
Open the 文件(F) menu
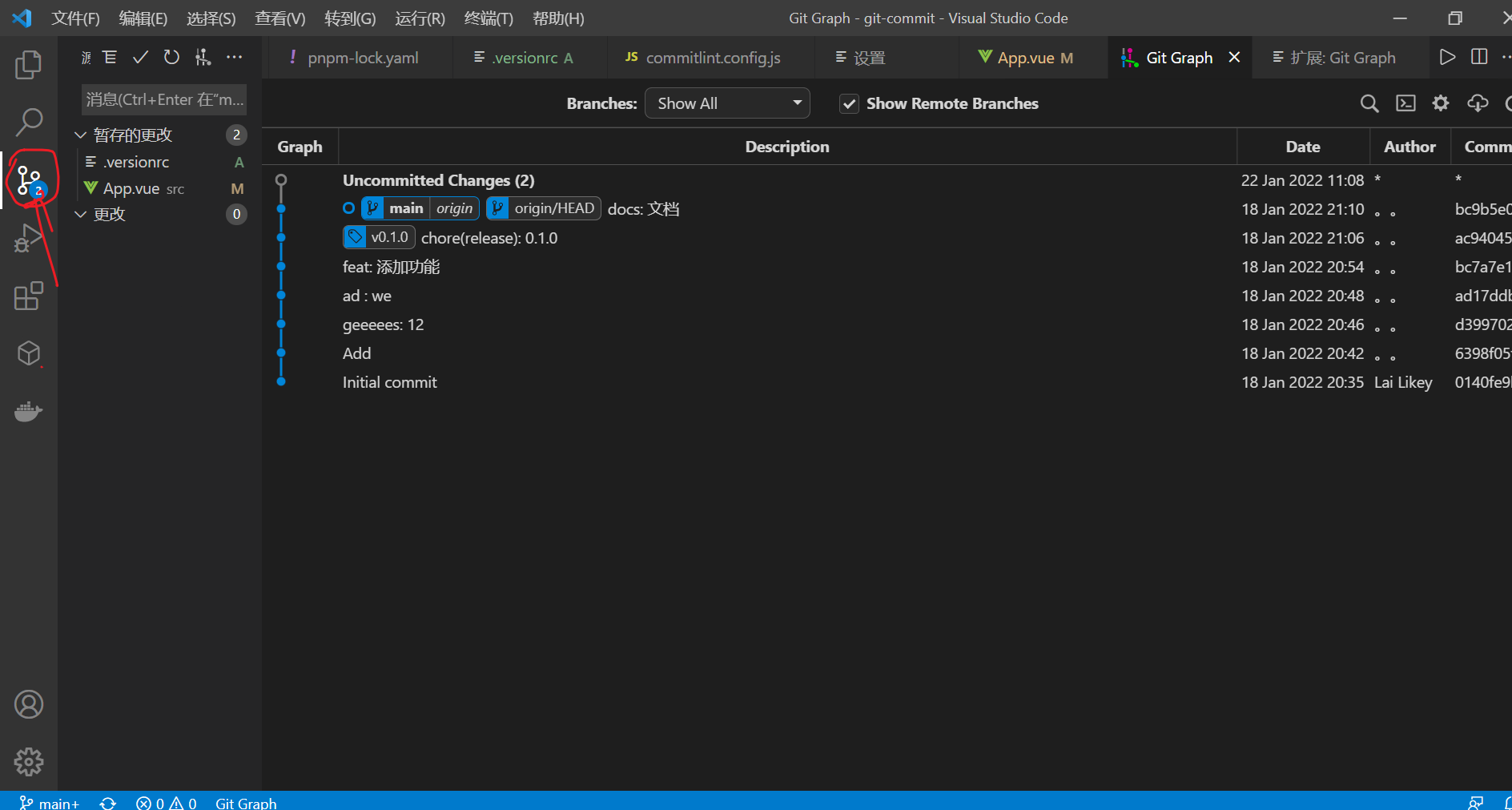[x=75, y=18]
